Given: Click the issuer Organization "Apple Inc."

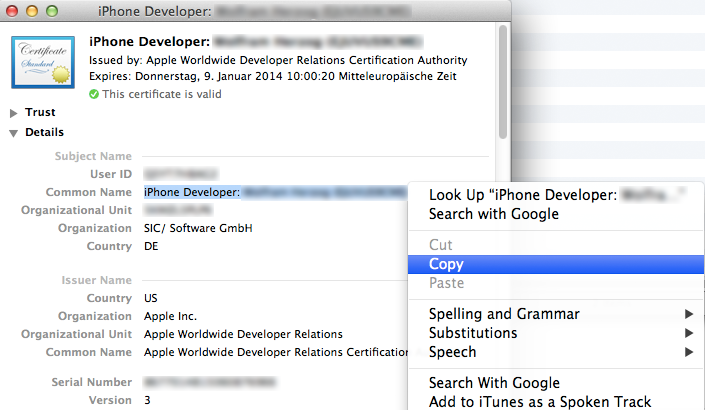Looking at the screenshot, I should 170,316.
